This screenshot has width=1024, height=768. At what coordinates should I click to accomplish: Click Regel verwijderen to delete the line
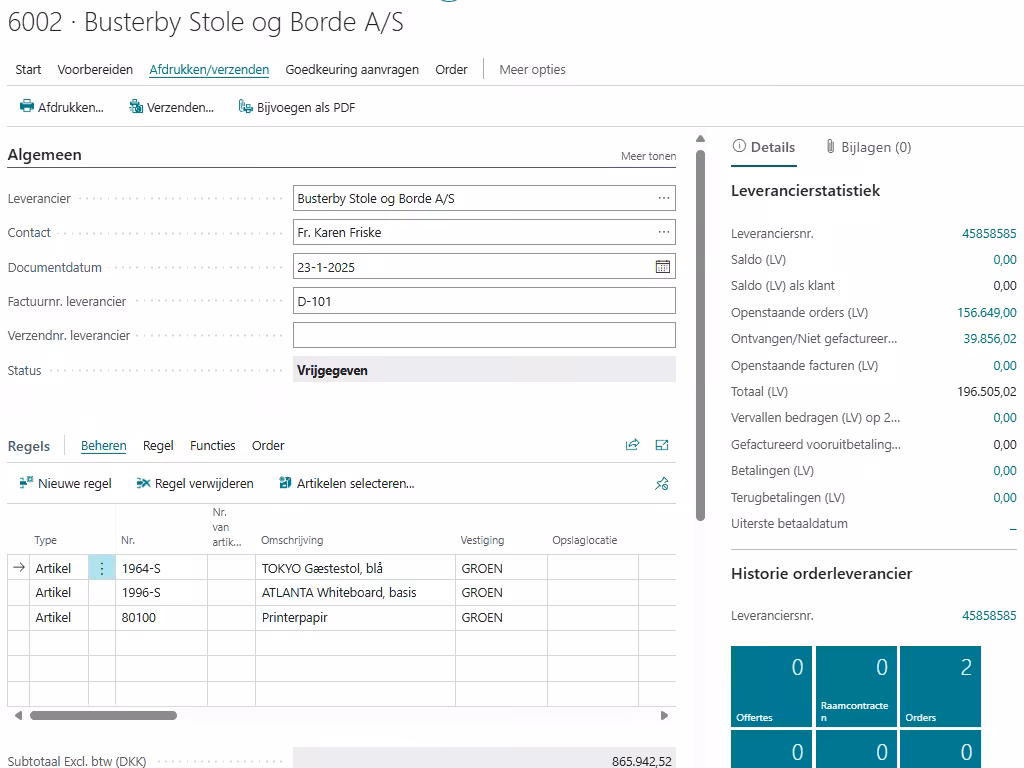pyautogui.click(x=195, y=484)
